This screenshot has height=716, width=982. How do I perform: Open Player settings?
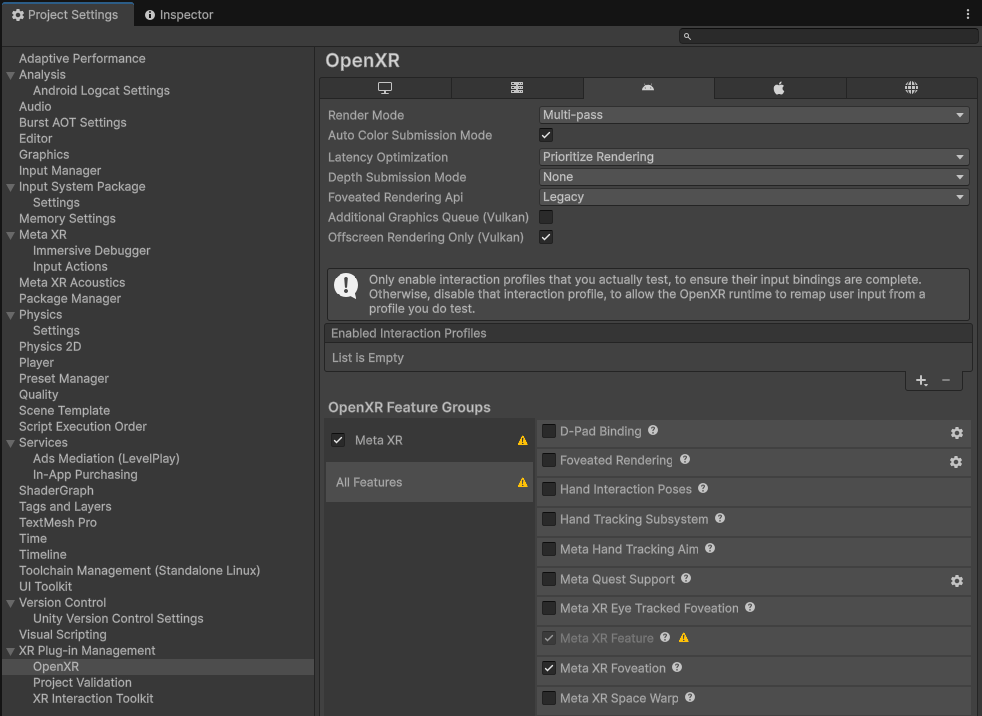click(x=36, y=362)
